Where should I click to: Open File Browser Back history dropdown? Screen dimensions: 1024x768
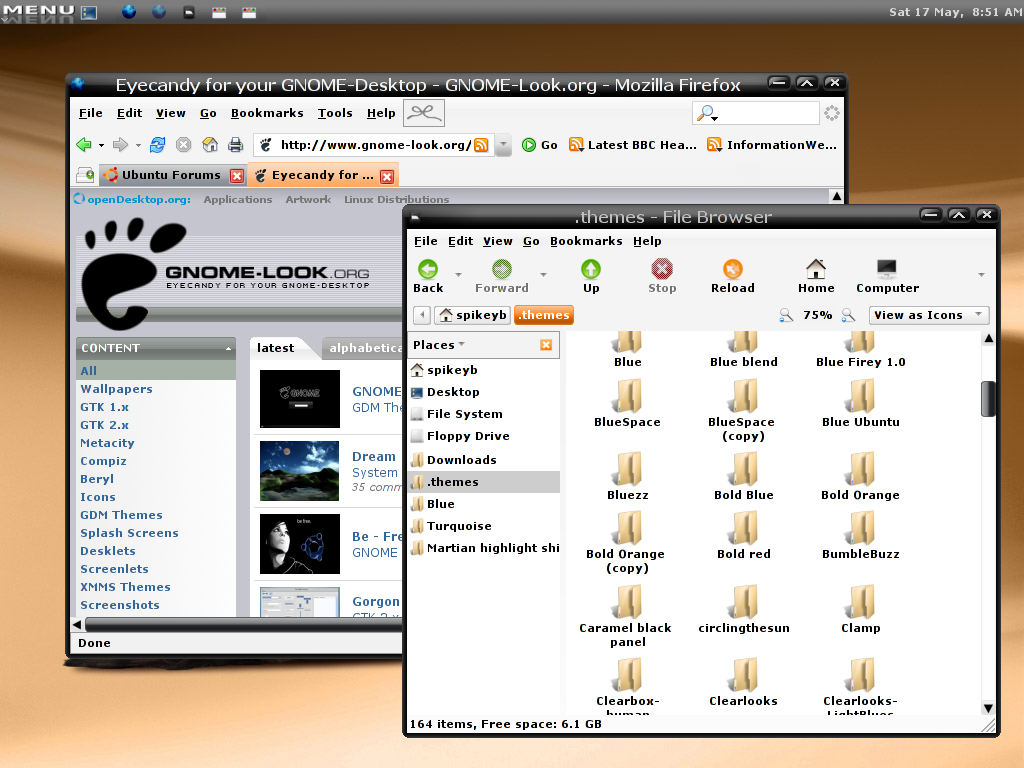coord(458,274)
